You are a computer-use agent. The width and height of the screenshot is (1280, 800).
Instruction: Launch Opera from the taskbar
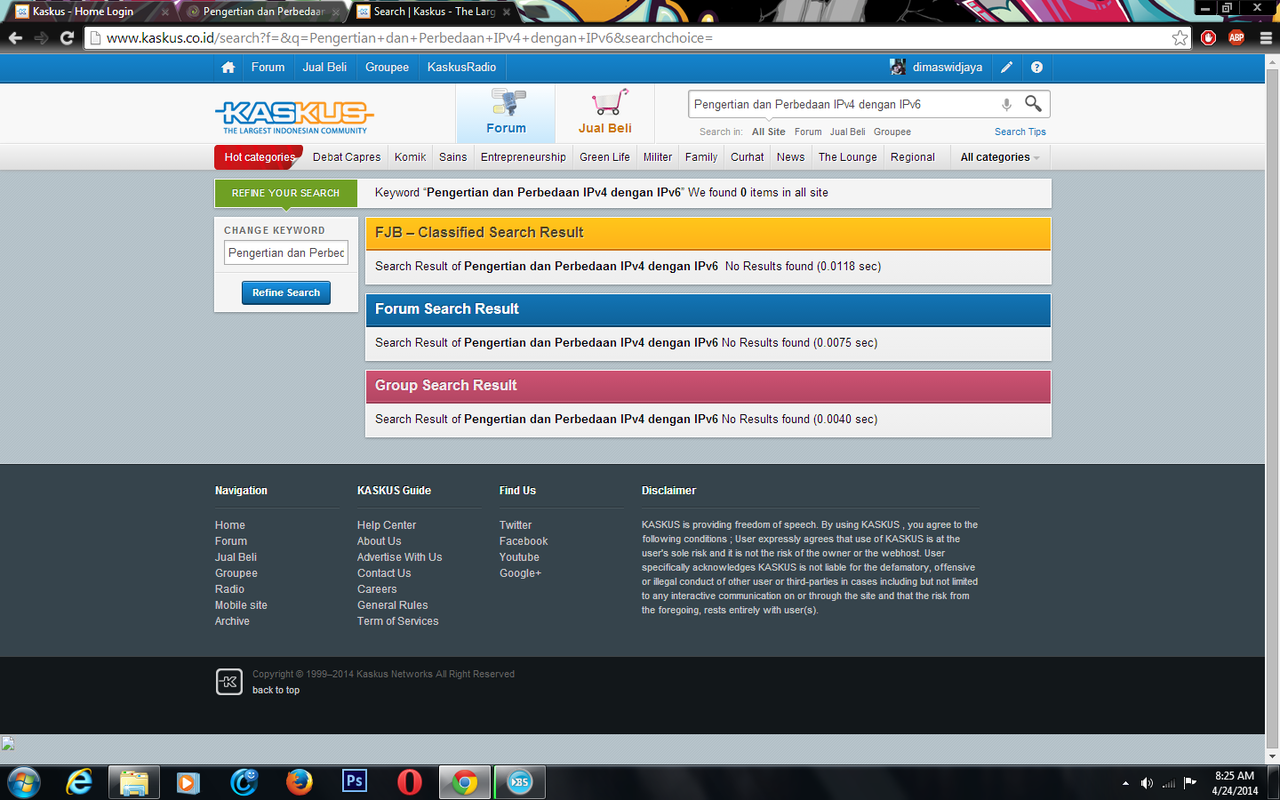click(409, 782)
